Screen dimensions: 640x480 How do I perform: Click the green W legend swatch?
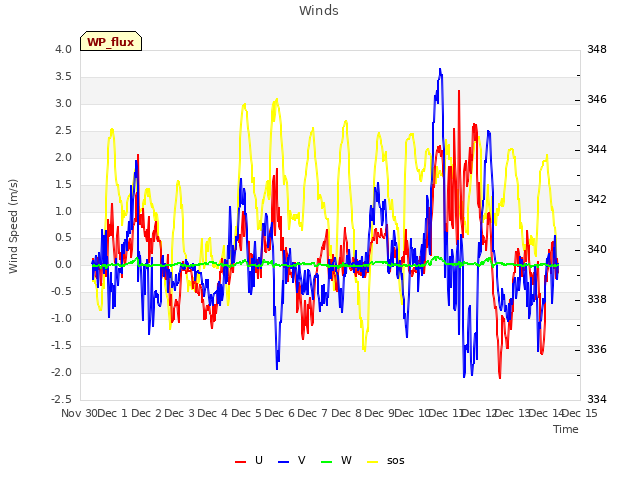tap(327, 462)
